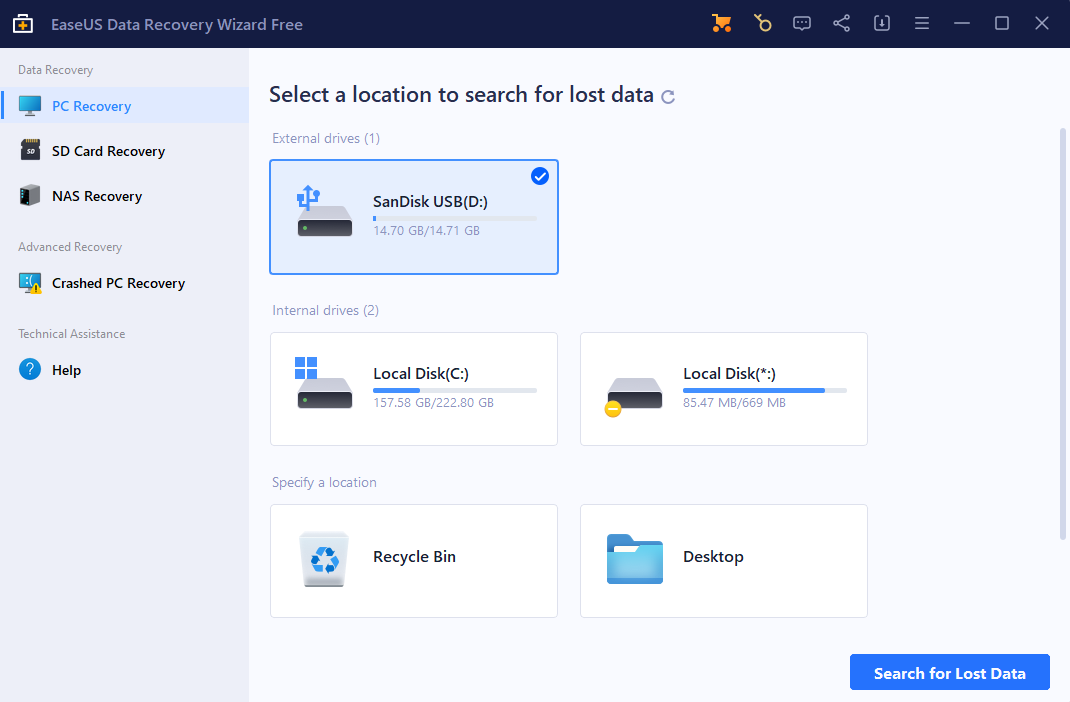Click Search for Lost Data button
This screenshot has height=702, width=1070.
point(949,673)
